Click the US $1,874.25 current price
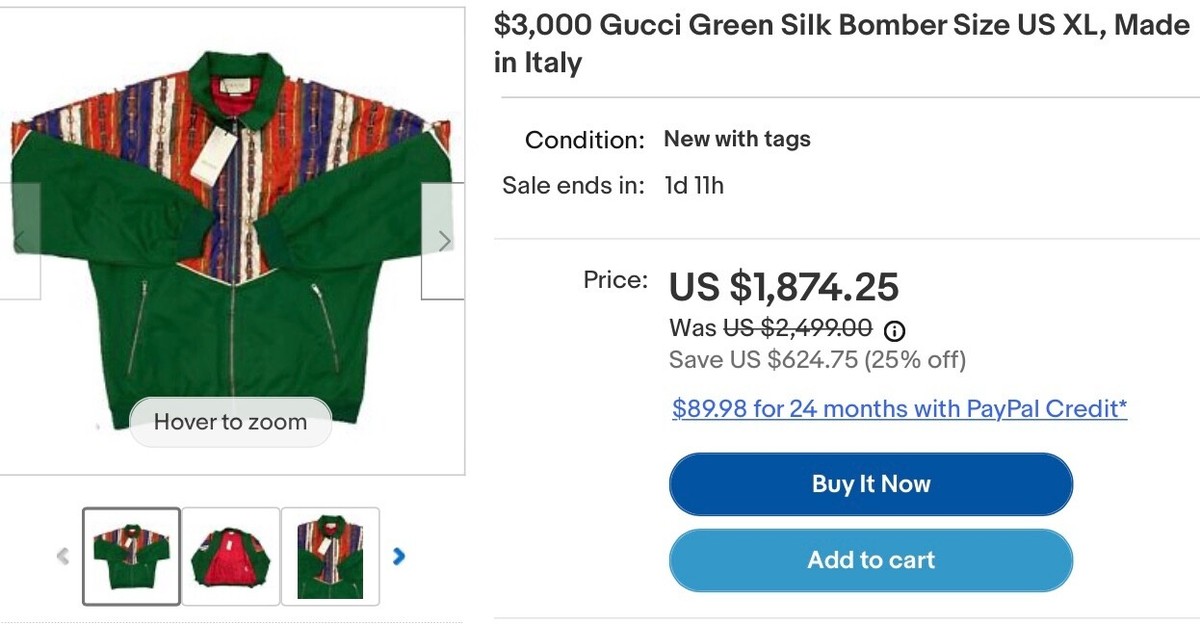This screenshot has height=624, width=1200. click(784, 288)
